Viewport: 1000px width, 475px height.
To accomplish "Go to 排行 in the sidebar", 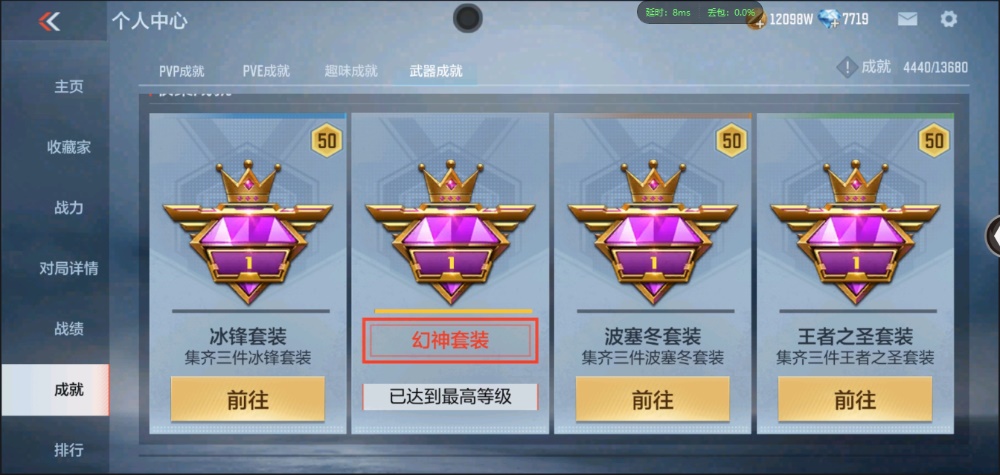I will [x=68, y=450].
